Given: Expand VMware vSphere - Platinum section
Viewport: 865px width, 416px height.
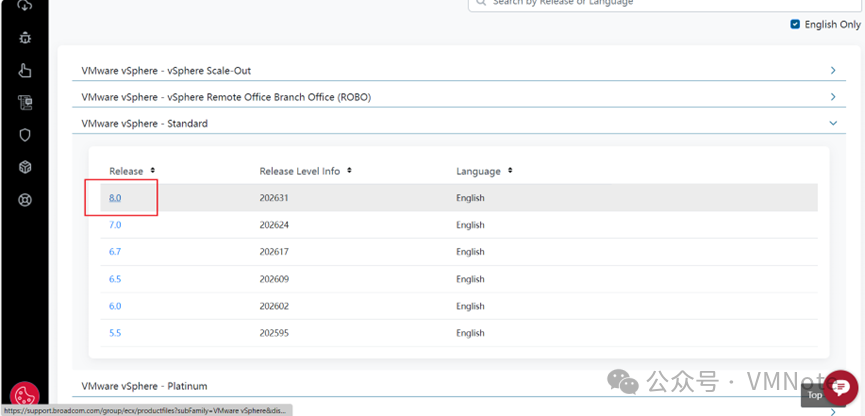Looking at the screenshot, I should pyautogui.click(x=458, y=386).
